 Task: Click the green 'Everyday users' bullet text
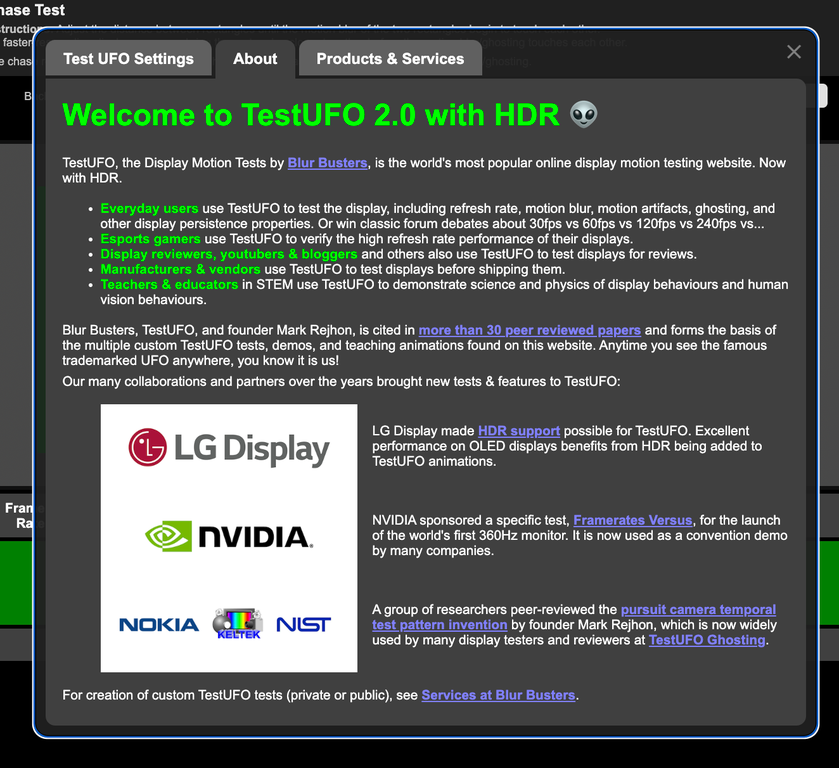coord(149,209)
